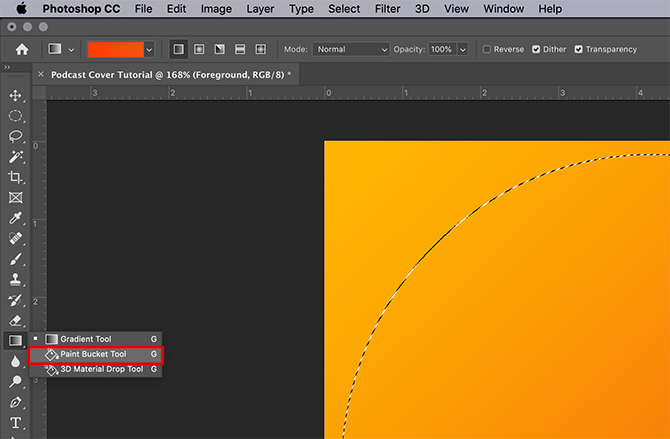
Task: Select the Podcast Cover Tutorial document tab
Action: [x=169, y=75]
